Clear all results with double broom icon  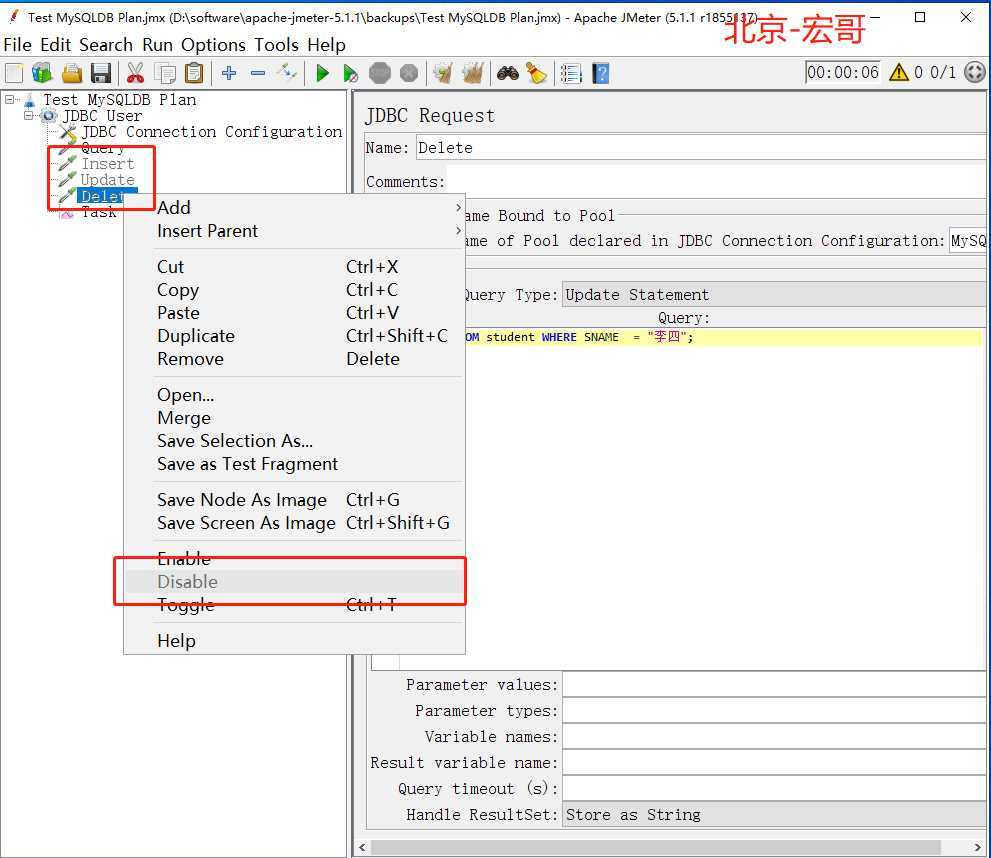pos(473,73)
